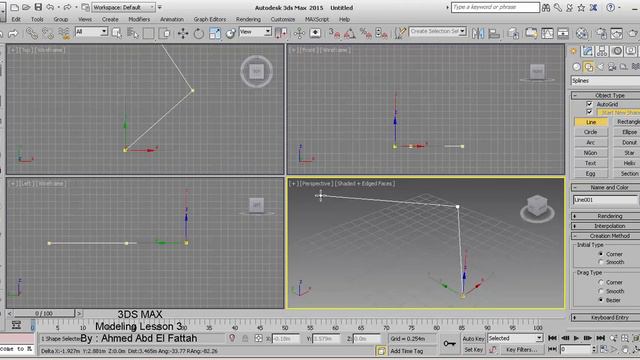Open the reference coordinate View dropdown
640x360 pixels.
pos(255,32)
